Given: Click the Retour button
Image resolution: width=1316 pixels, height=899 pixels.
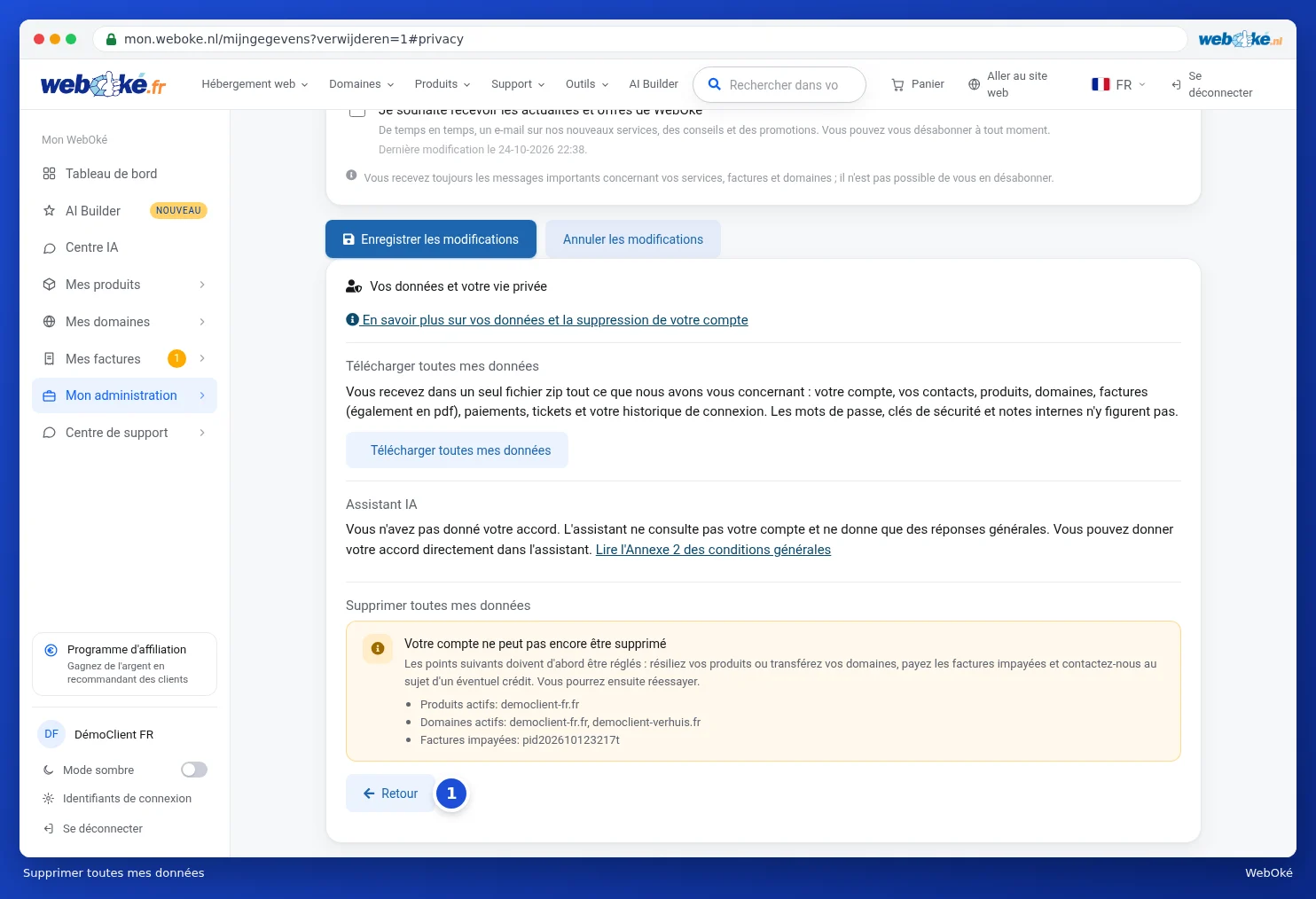Looking at the screenshot, I should (390, 793).
